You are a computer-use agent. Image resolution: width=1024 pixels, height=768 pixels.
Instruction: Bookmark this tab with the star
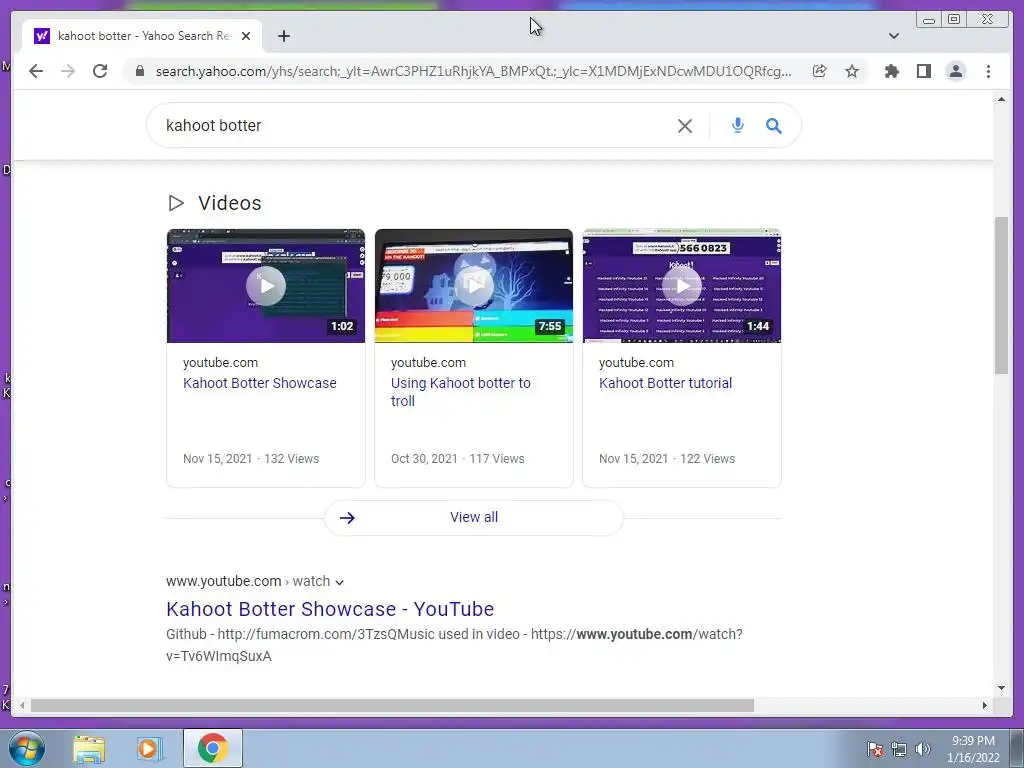pyautogui.click(x=852, y=71)
